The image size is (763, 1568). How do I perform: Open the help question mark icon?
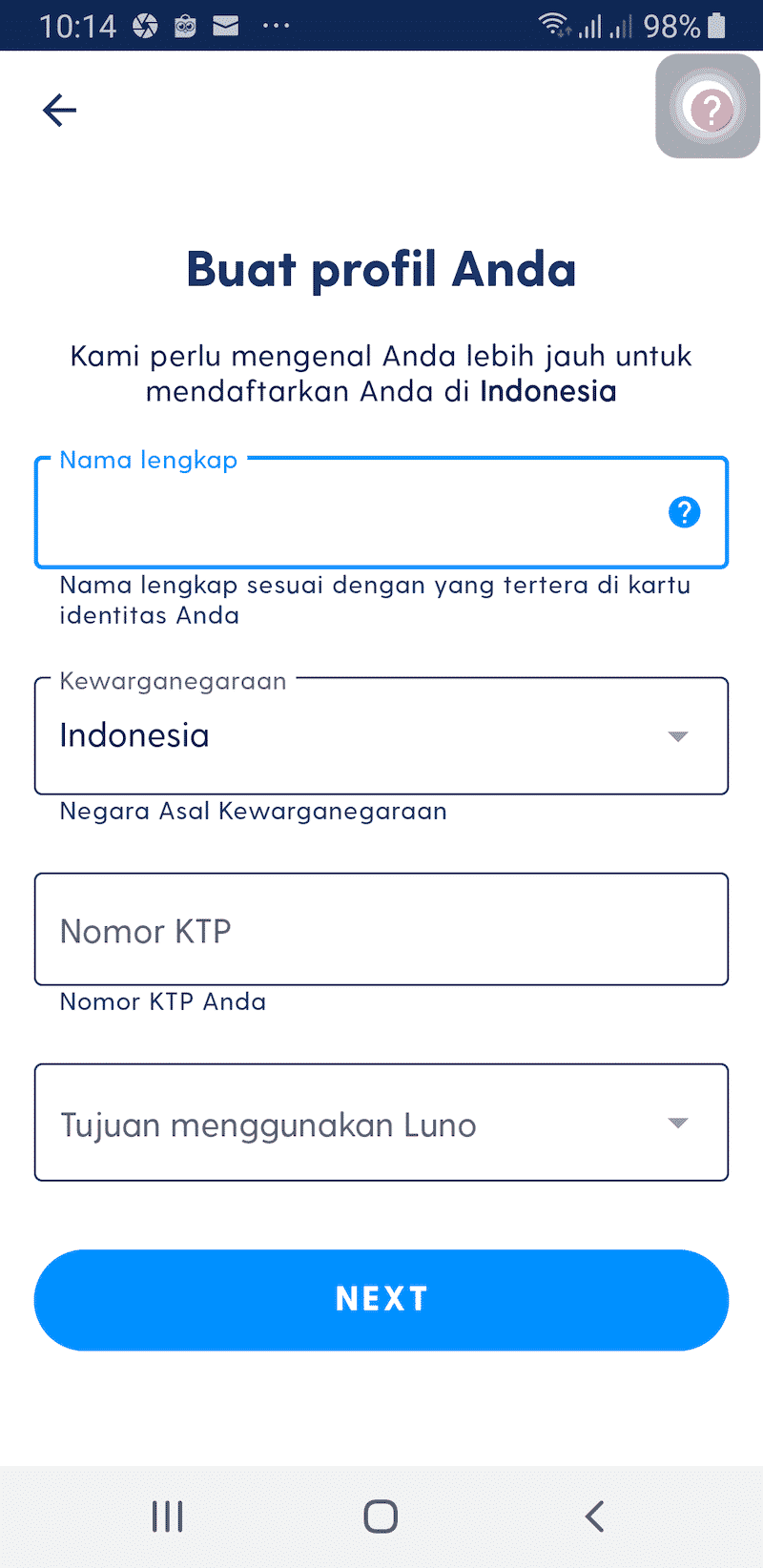(710, 106)
